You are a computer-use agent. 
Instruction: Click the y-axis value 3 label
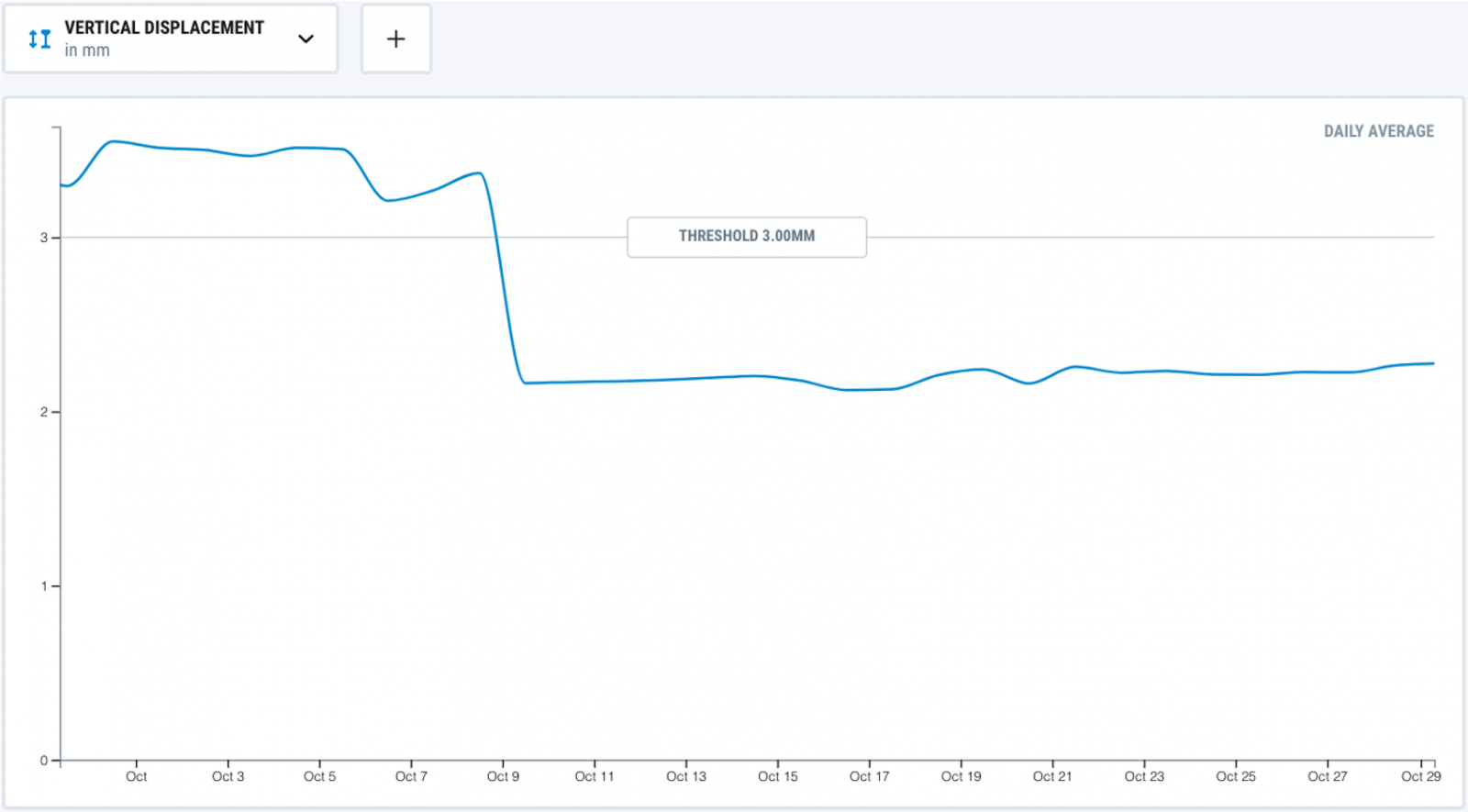[43, 238]
